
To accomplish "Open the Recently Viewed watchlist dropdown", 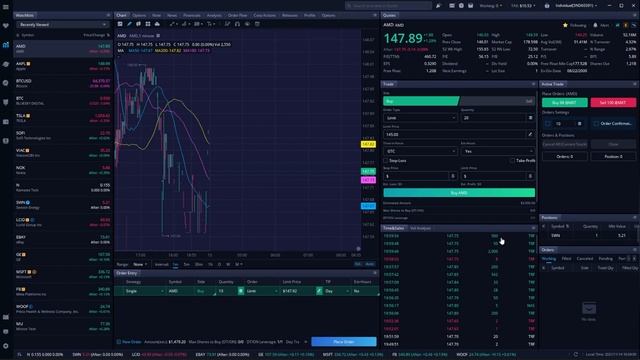I will [62, 25].
